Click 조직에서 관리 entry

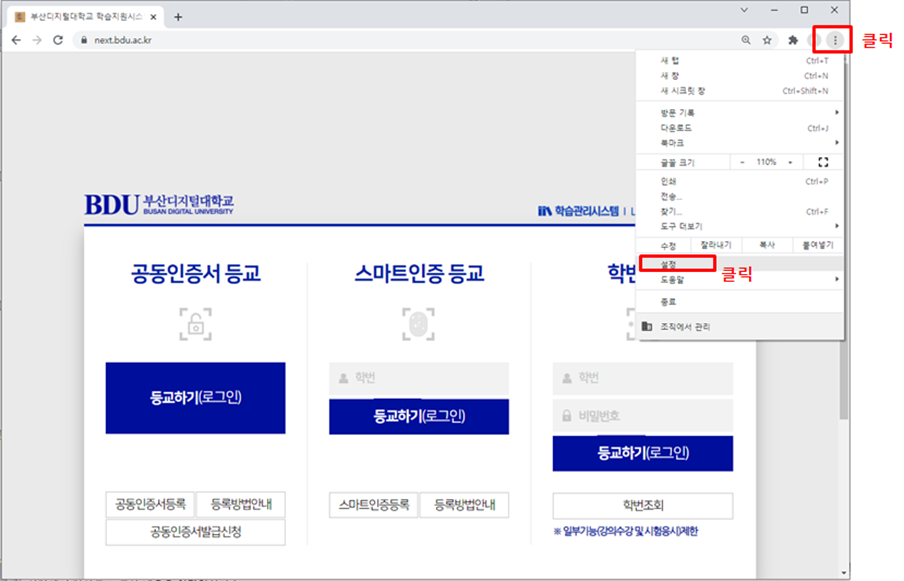[740, 326]
